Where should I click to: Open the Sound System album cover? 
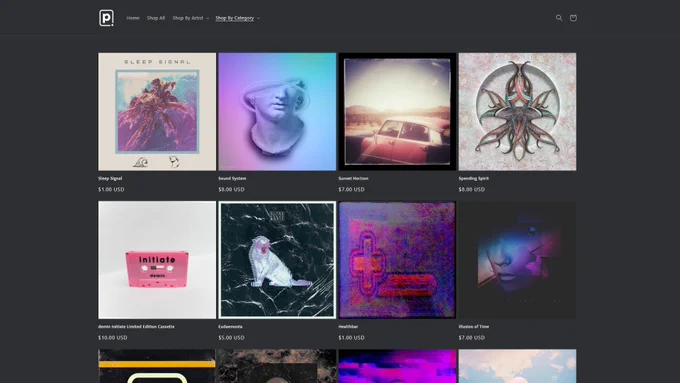277,111
